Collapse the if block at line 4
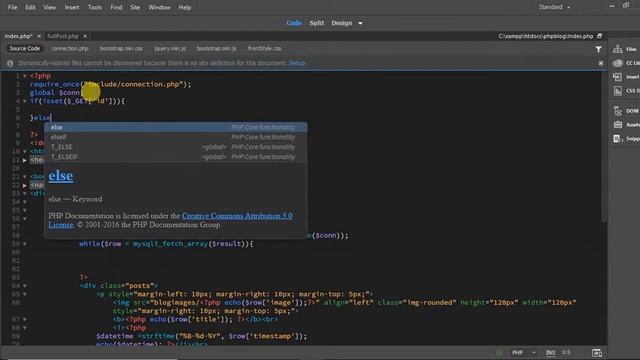The width and height of the screenshot is (640, 360). tap(24, 101)
